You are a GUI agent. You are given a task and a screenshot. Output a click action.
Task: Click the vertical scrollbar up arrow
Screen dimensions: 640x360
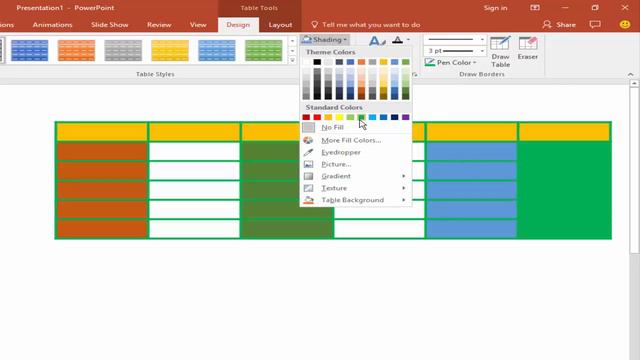pyautogui.click(x=634, y=84)
